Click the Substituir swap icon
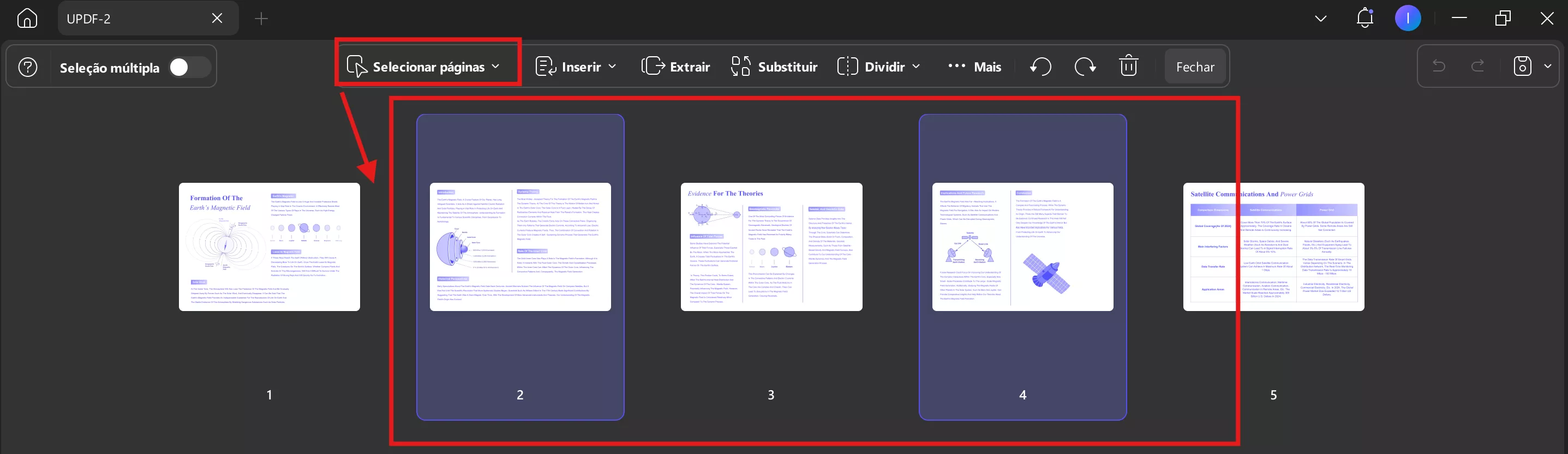1568x454 pixels. tap(741, 67)
